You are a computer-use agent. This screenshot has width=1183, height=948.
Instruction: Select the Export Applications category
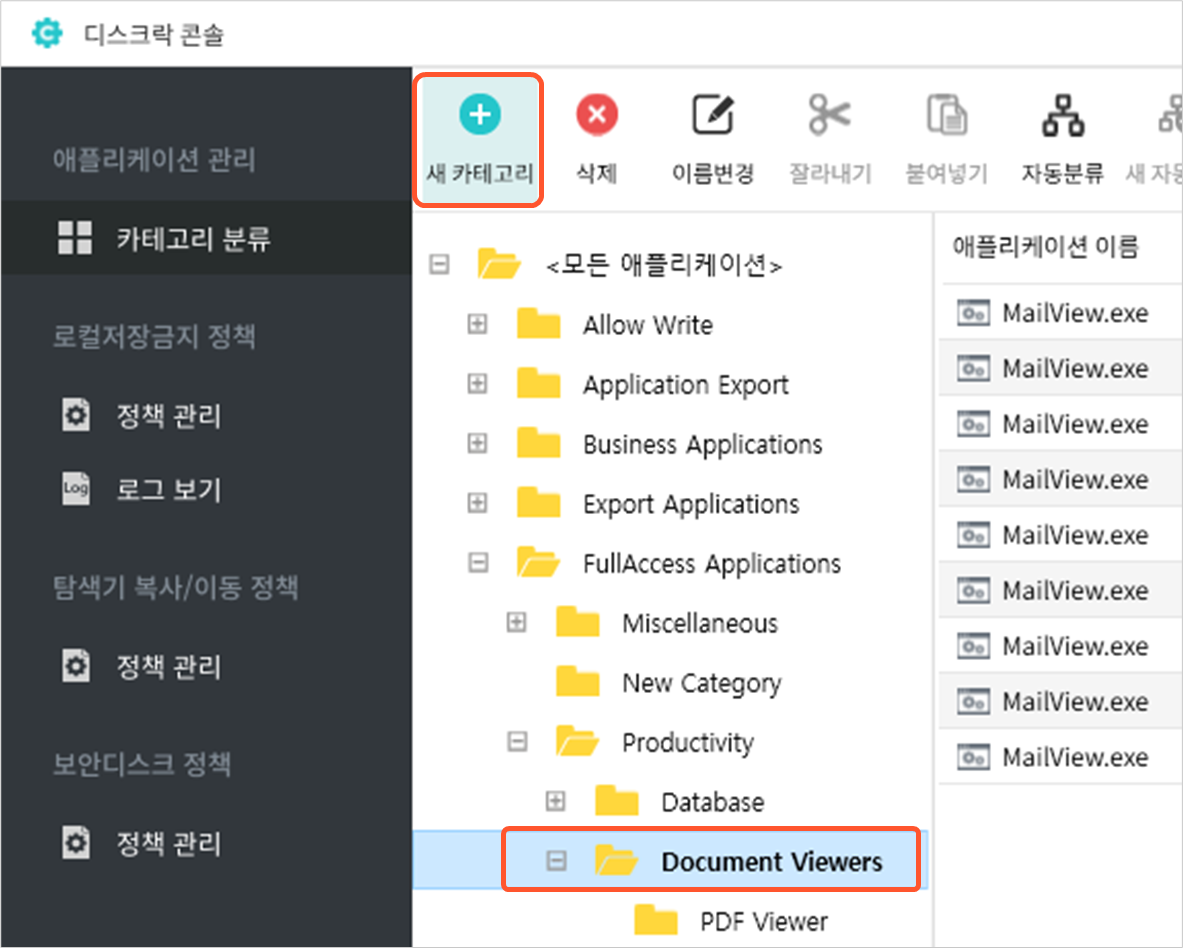(x=691, y=504)
